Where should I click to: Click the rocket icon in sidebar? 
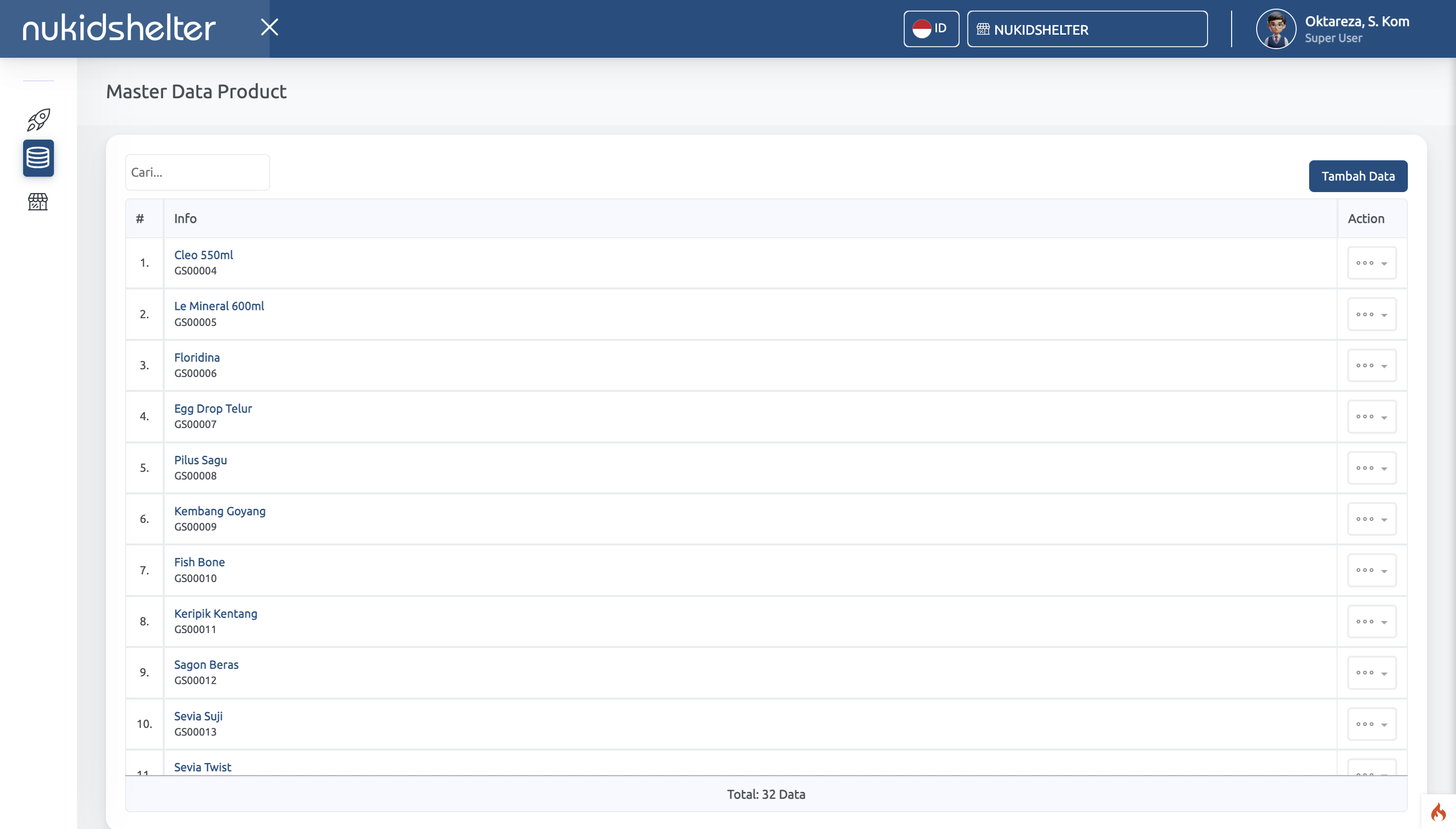click(38, 119)
